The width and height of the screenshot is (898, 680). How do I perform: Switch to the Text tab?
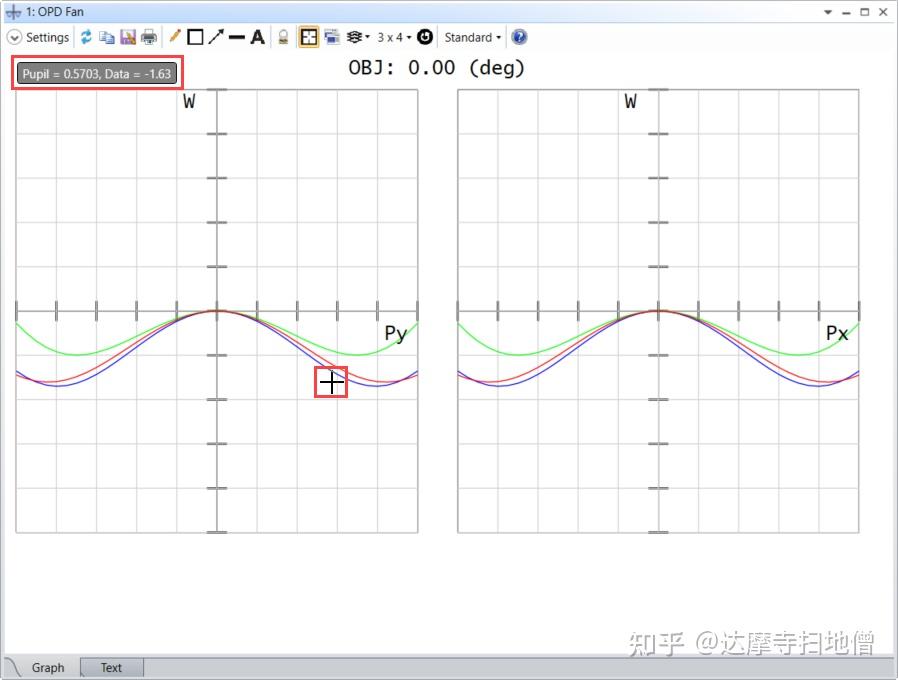click(111, 667)
